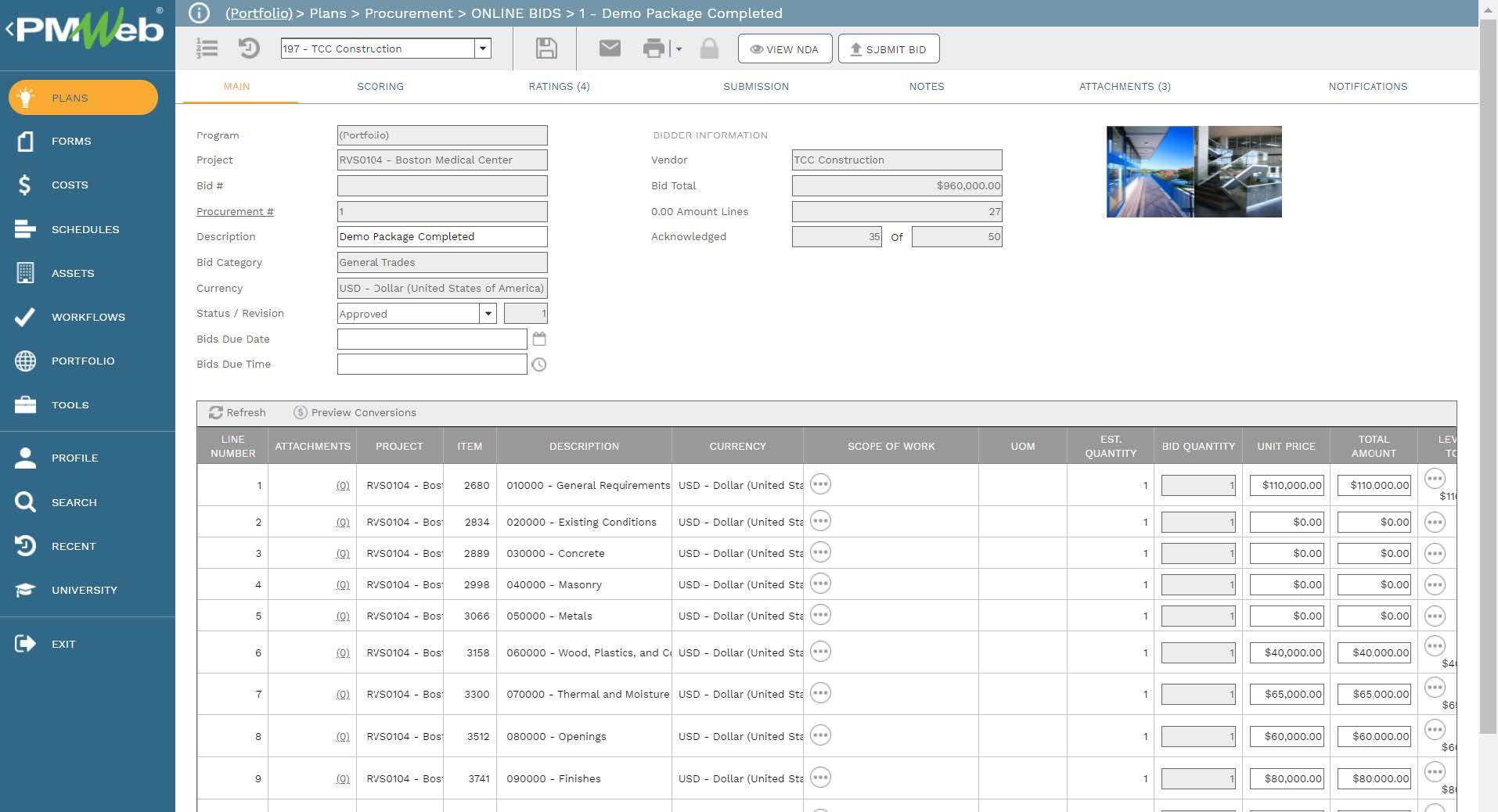Open scope of work ellipsis for Masonry row

click(820, 584)
